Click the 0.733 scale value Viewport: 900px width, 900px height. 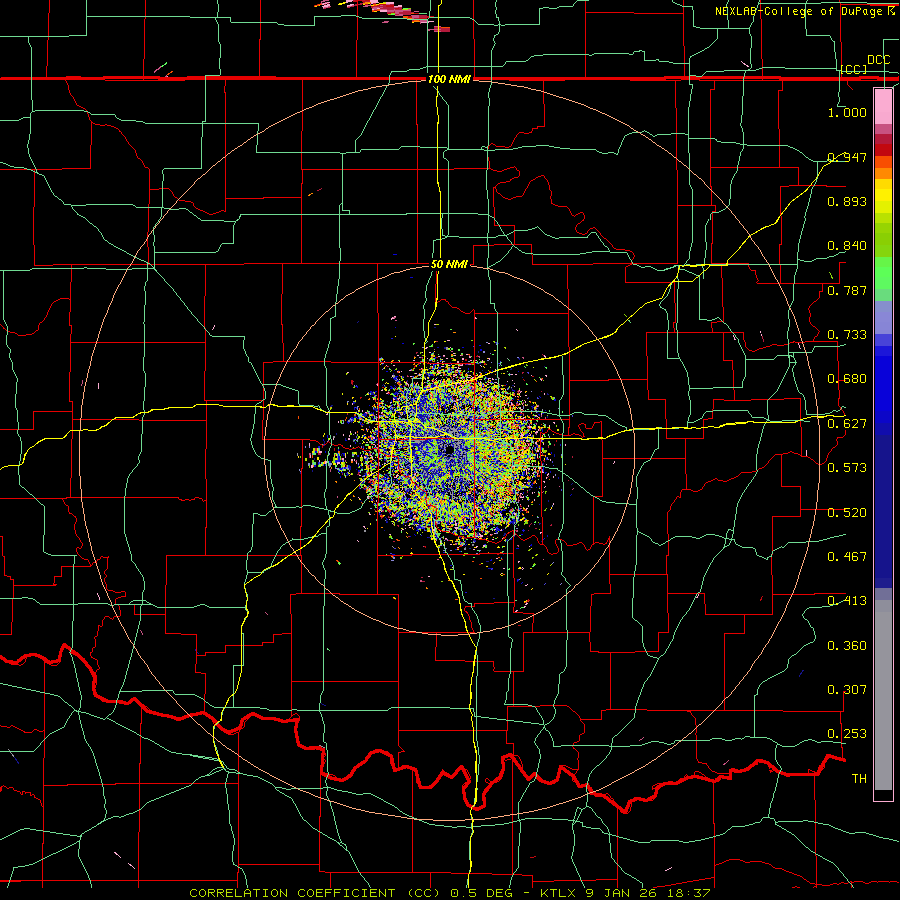847,334
